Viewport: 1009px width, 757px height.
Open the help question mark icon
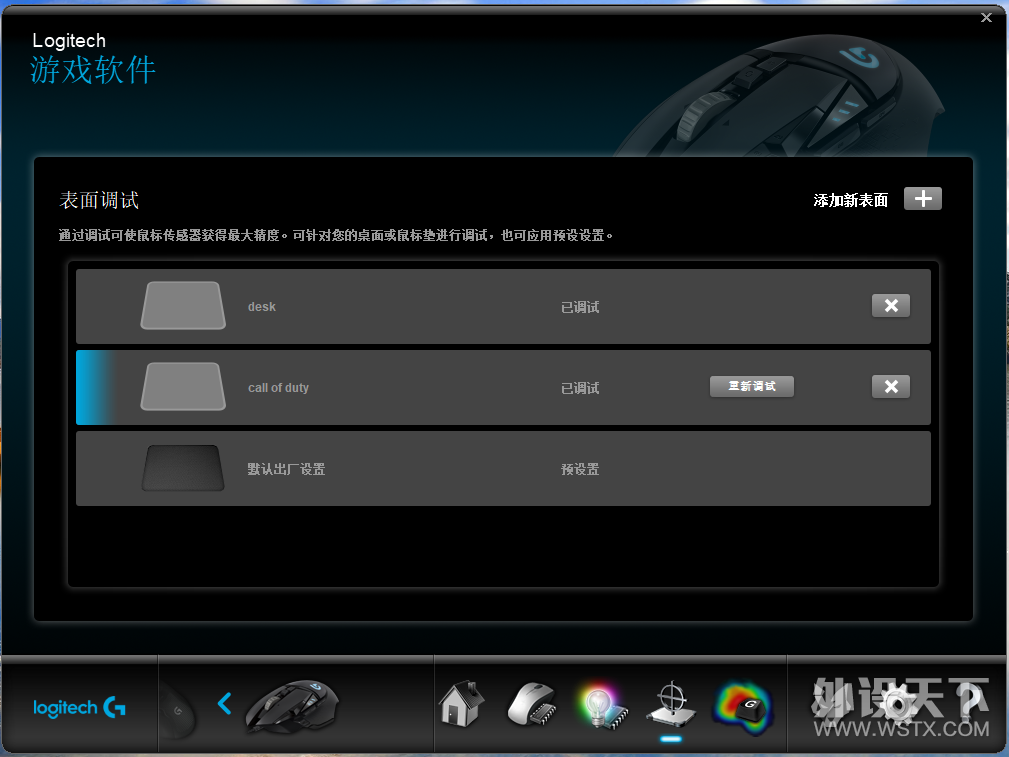tap(971, 703)
